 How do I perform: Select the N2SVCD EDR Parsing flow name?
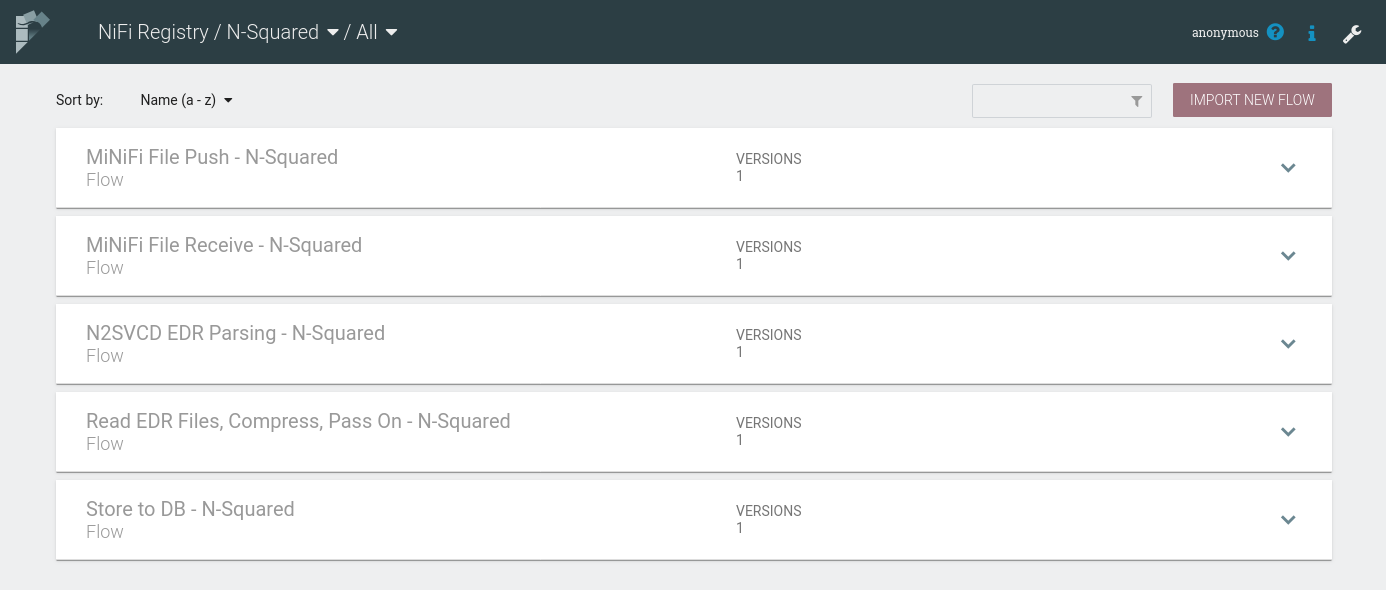tap(235, 333)
